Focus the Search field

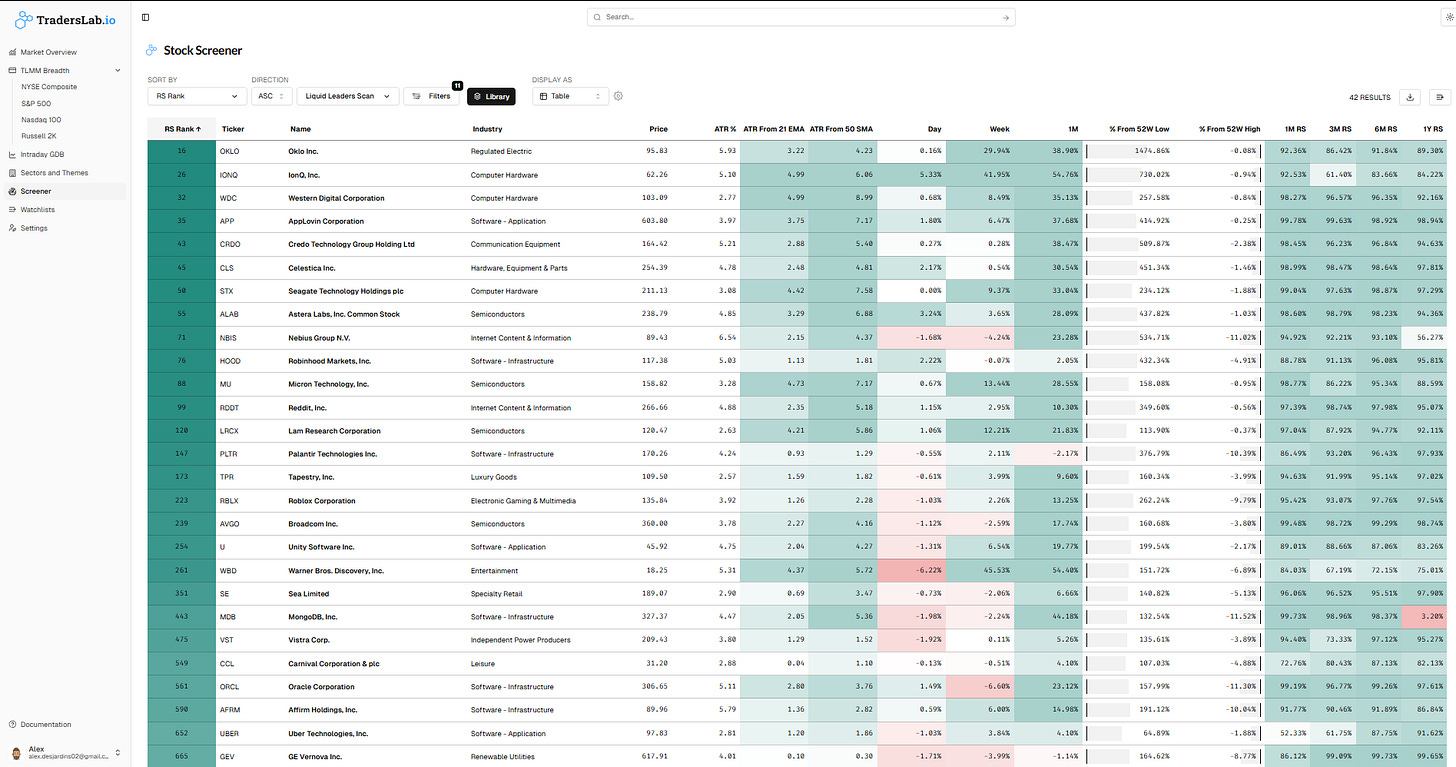point(801,17)
